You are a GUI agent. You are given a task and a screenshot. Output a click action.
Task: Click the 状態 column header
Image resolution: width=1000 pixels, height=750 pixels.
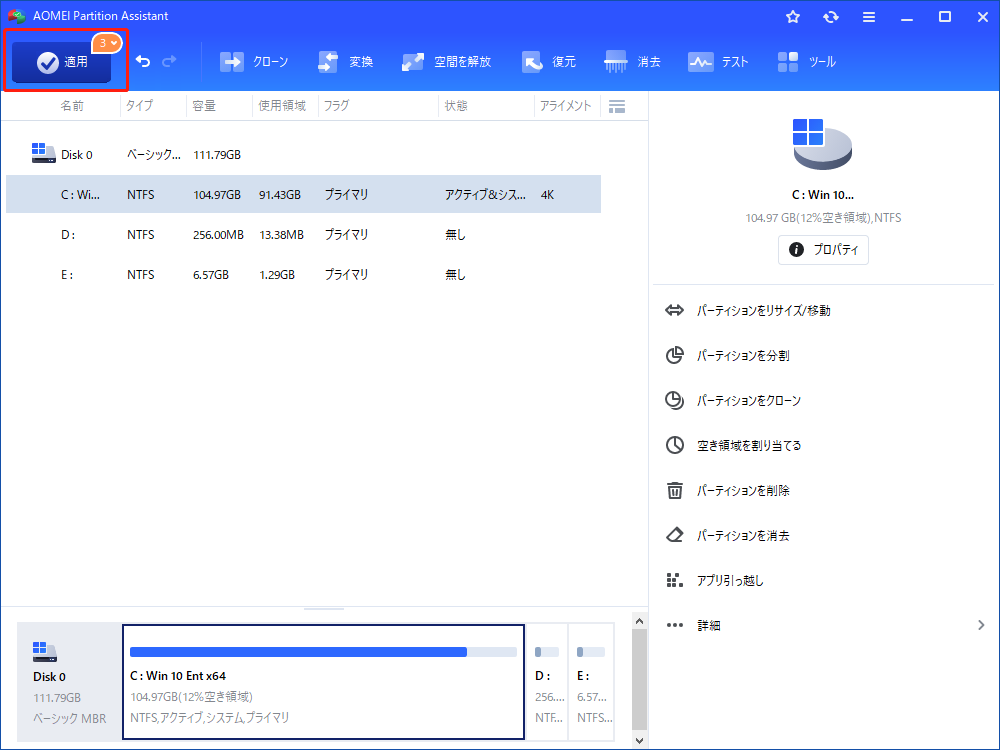click(x=455, y=106)
